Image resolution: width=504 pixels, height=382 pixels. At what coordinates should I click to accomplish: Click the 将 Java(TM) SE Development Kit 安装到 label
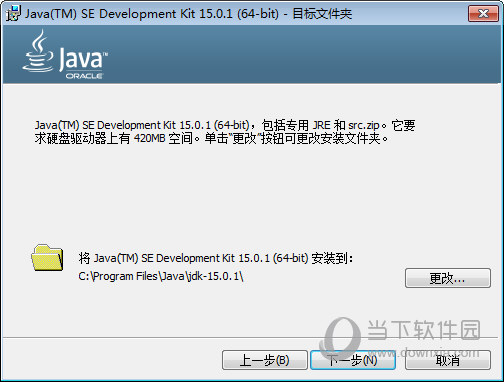[216, 258]
